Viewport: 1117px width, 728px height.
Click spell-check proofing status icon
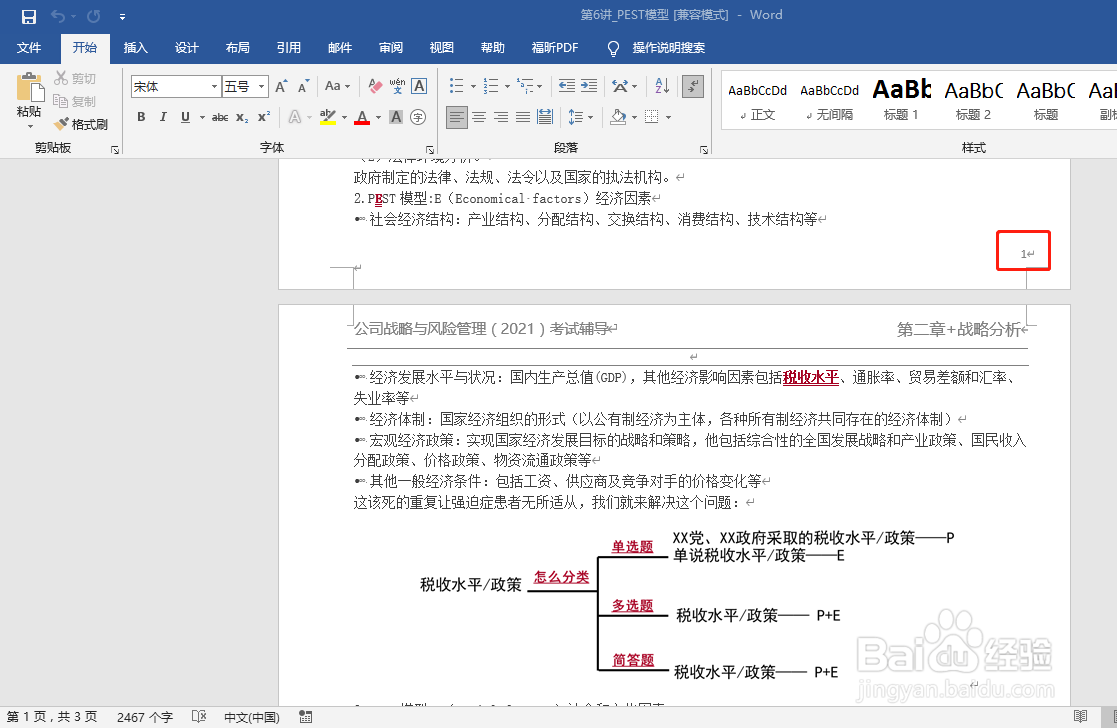pos(199,717)
